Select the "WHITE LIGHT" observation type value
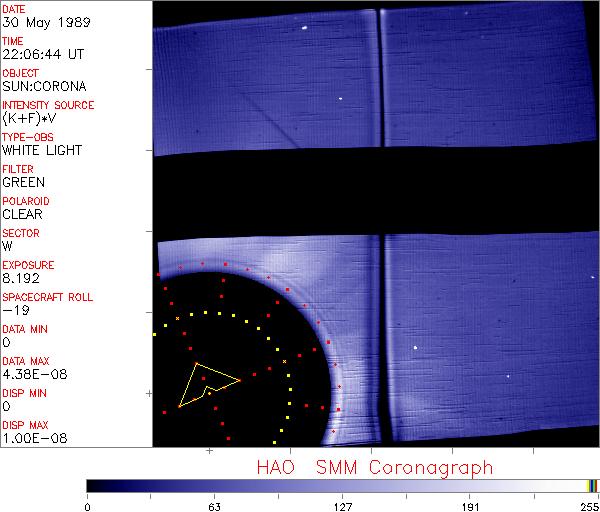The image size is (600, 512). coord(42,150)
